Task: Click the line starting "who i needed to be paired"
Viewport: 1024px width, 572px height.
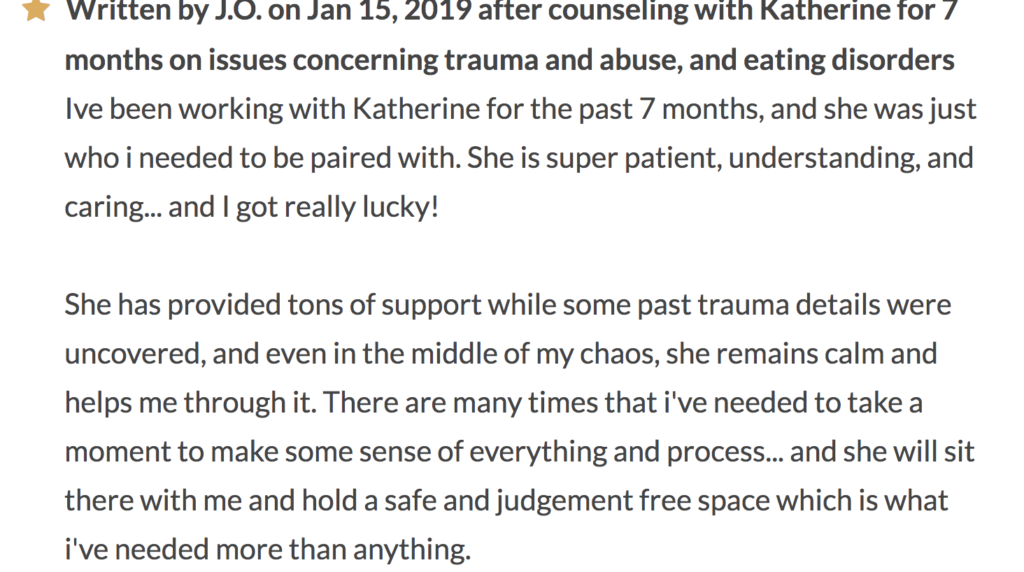Action: [x=519, y=158]
